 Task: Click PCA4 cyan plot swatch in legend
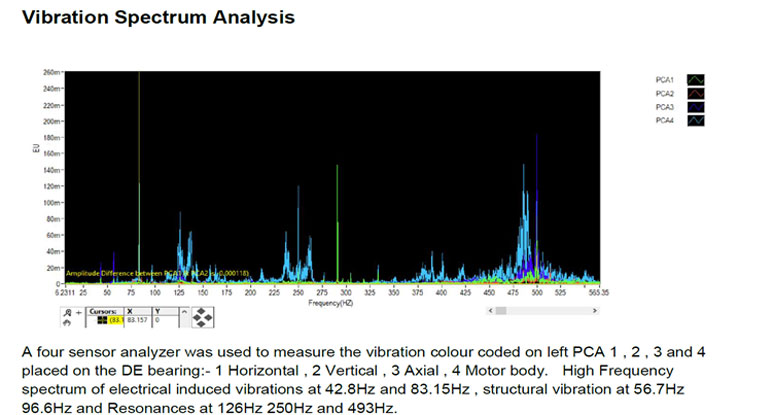(696, 120)
